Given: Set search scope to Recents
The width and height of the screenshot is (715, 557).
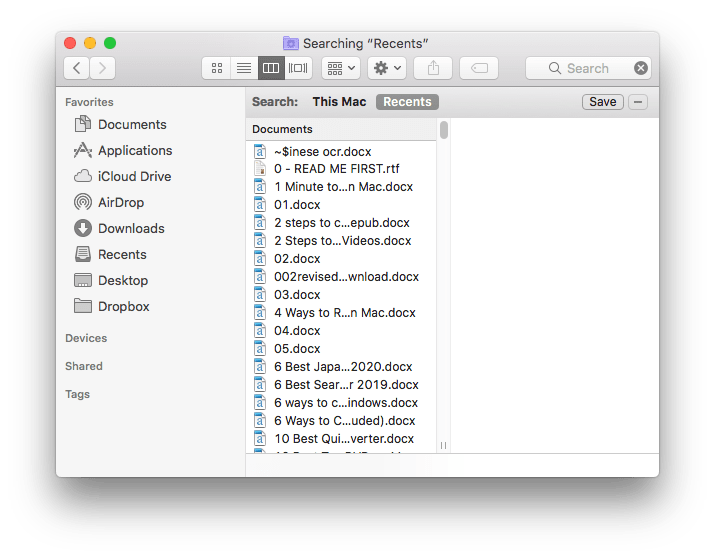Looking at the screenshot, I should (407, 102).
